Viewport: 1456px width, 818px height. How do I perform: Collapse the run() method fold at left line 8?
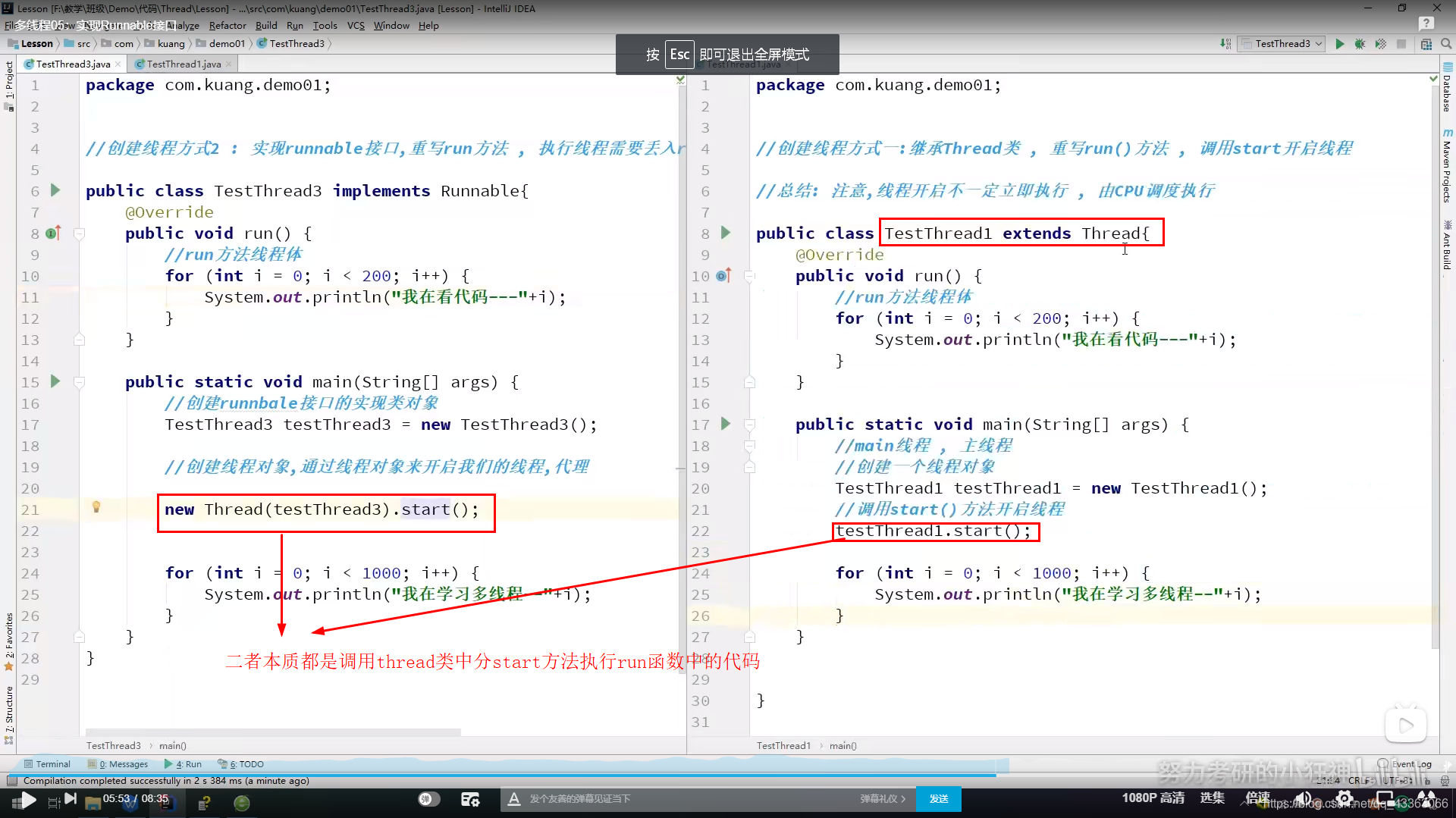coord(79,233)
